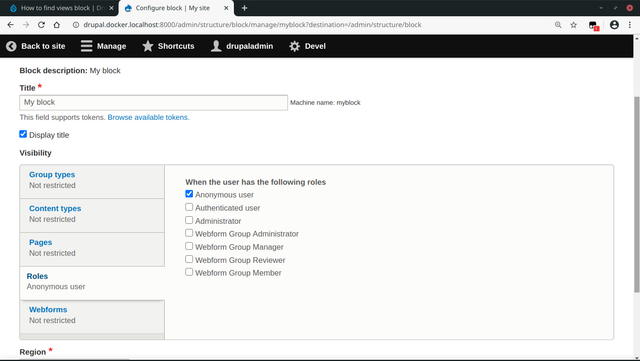This screenshot has height=361, width=640.
Task: Open the browser home page icon
Action: (x=57, y=25)
